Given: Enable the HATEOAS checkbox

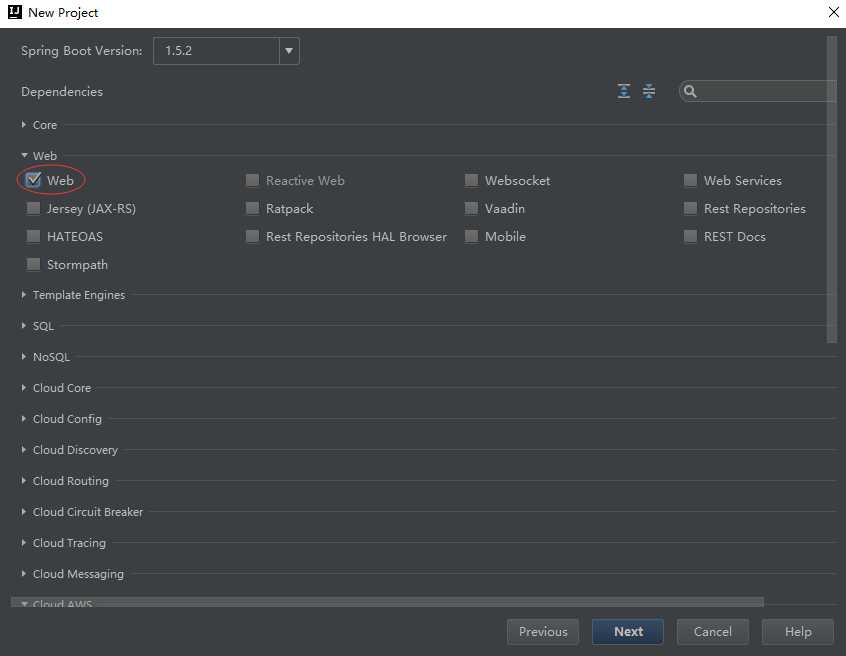Looking at the screenshot, I should tap(33, 236).
